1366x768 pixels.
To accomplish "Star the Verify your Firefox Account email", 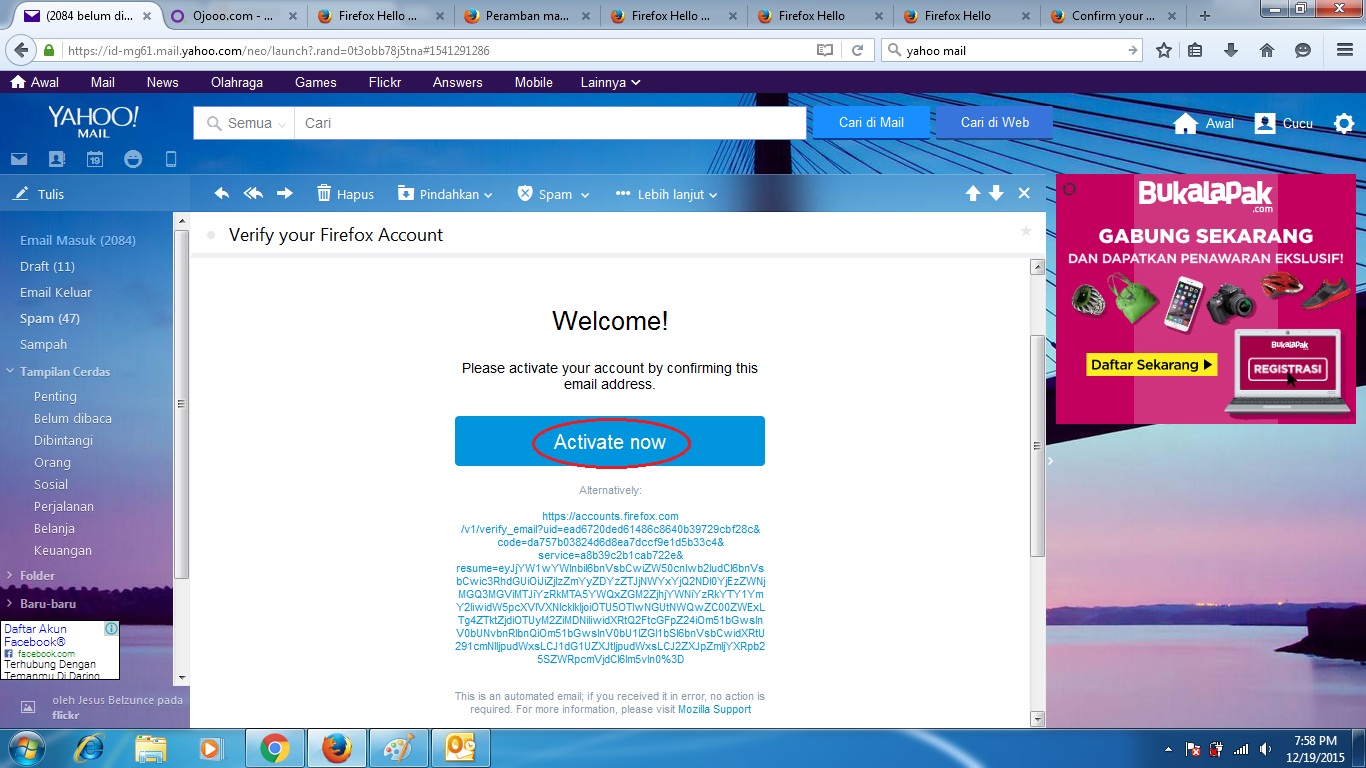I will 1025,231.
